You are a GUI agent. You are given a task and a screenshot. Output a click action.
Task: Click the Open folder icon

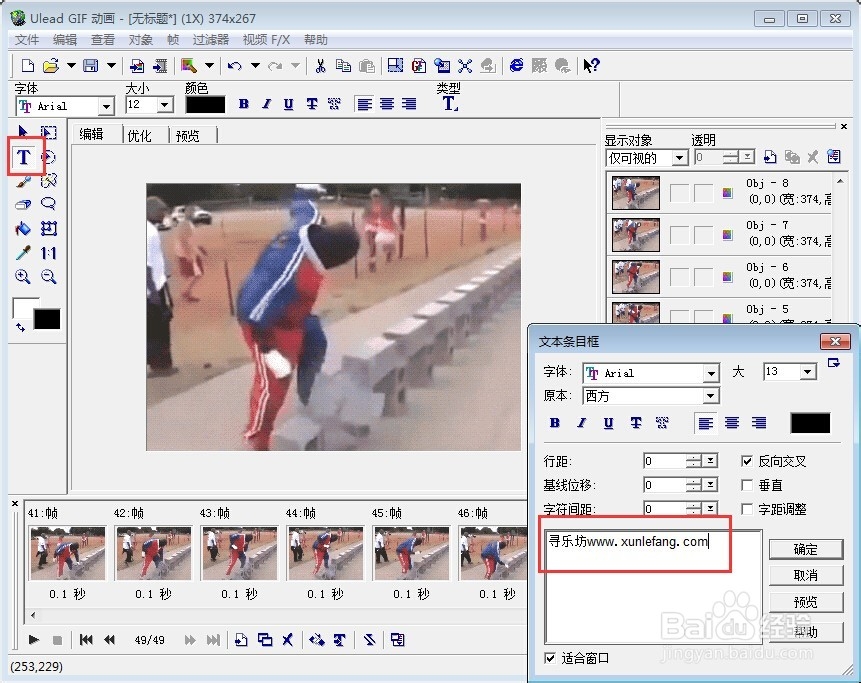pos(51,66)
